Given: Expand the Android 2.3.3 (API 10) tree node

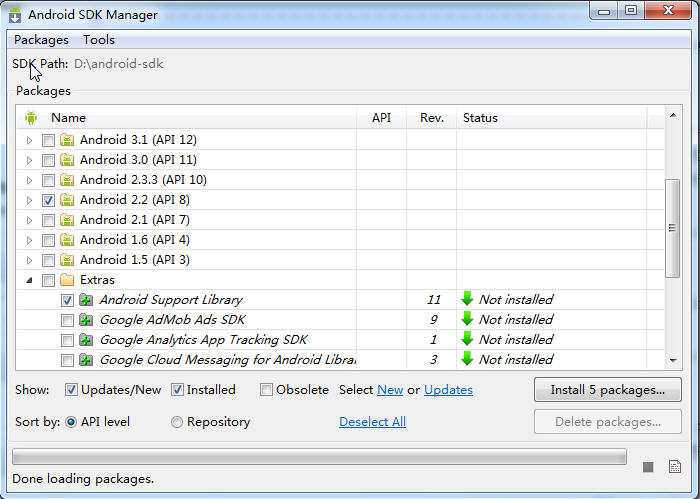Looking at the screenshot, I should [29, 180].
